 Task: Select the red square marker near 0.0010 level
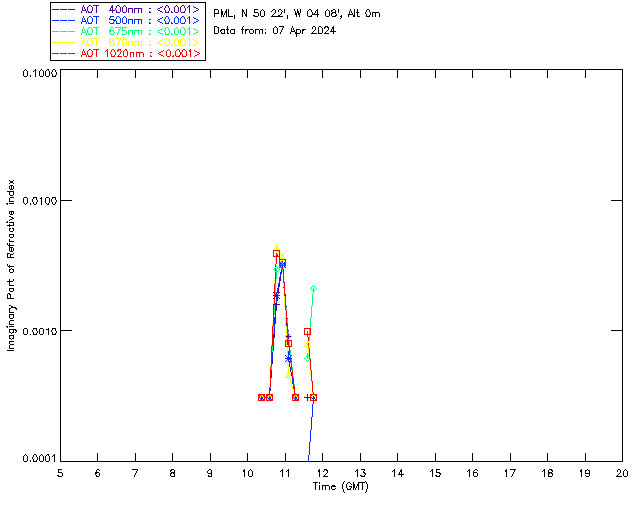(x=307, y=332)
